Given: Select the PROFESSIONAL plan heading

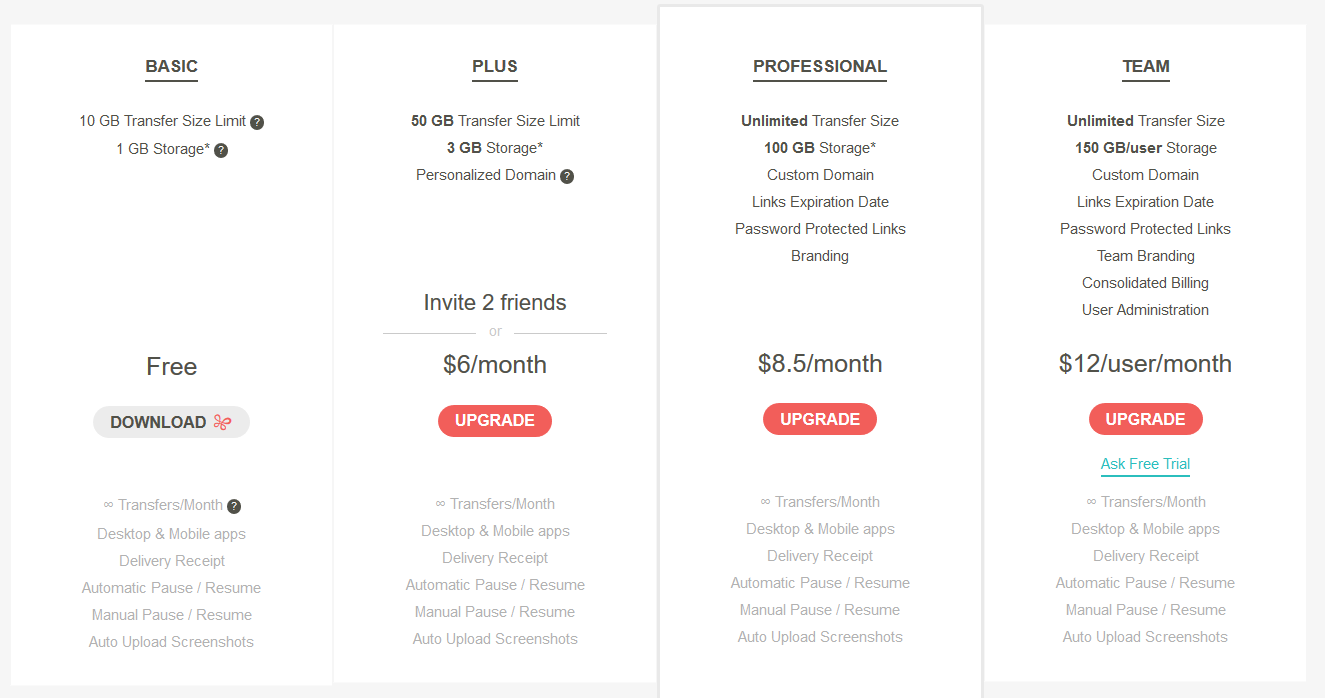Looking at the screenshot, I should click(x=820, y=67).
